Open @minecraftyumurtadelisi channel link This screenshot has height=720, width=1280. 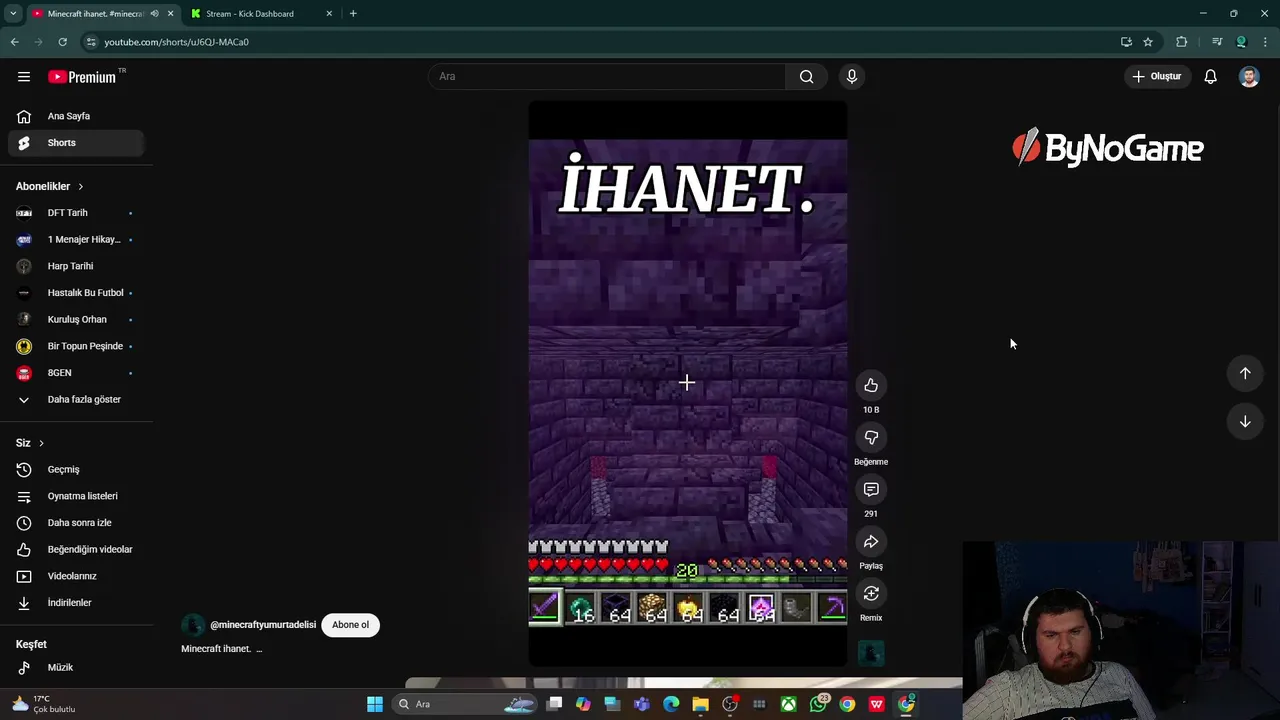(x=263, y=625)
